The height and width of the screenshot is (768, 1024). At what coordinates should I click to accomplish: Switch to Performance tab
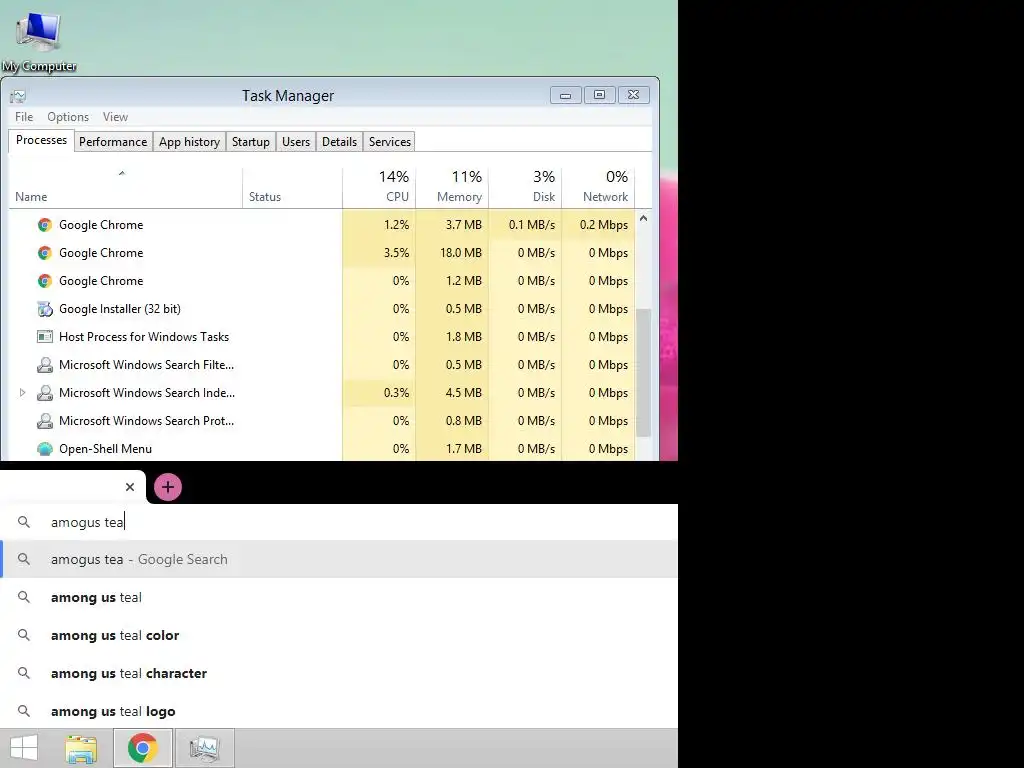113,142
